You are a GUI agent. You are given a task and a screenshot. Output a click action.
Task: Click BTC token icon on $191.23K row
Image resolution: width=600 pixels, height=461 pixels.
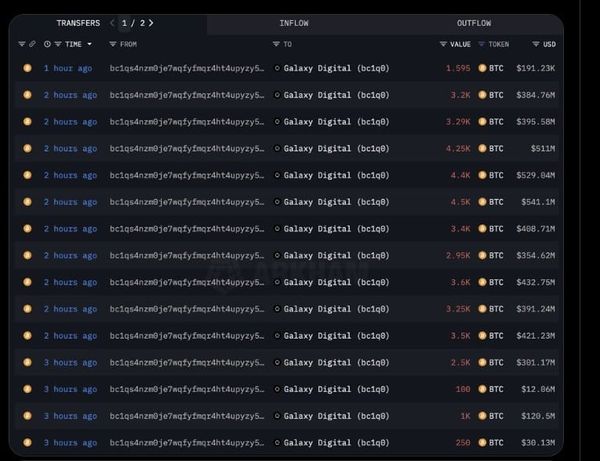click(483, 68)
